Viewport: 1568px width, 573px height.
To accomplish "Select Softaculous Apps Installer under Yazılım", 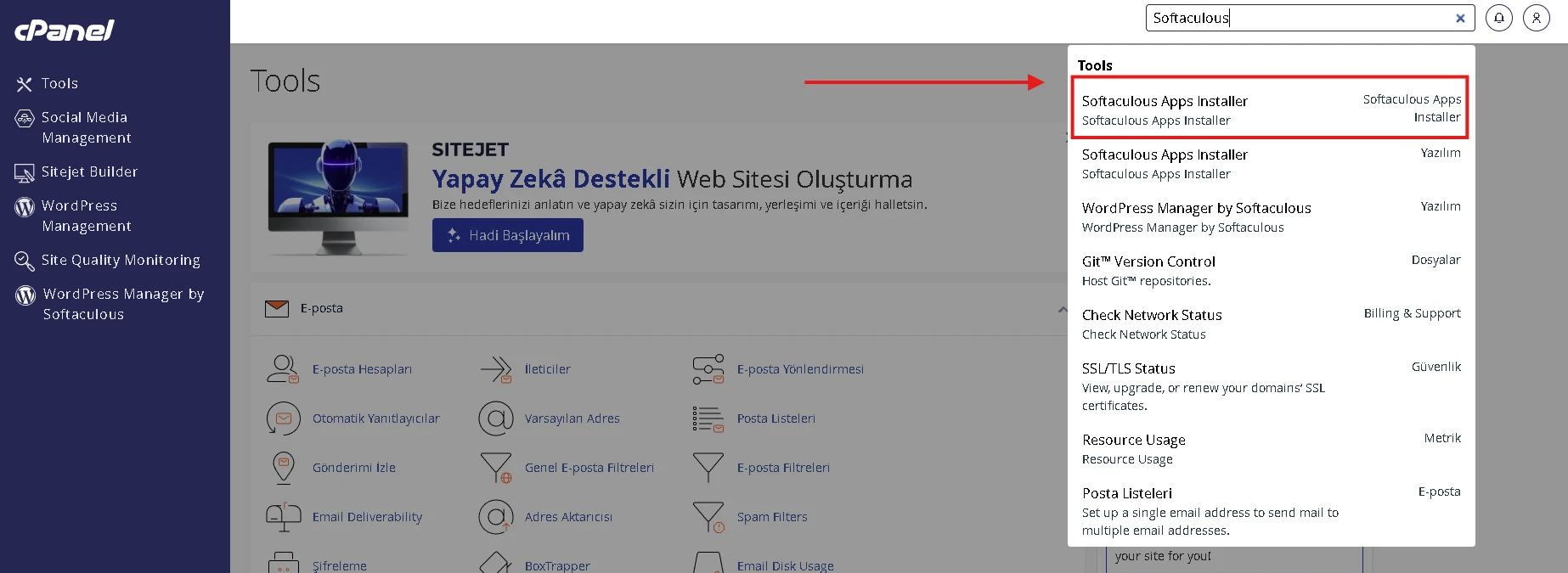I will 1271,163.
